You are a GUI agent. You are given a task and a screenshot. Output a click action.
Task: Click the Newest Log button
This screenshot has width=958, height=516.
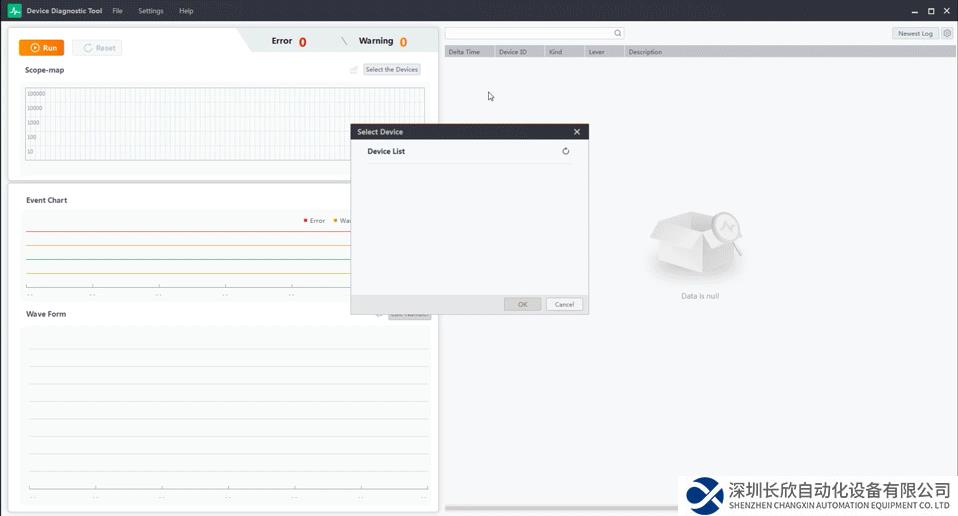coord(914,33)
